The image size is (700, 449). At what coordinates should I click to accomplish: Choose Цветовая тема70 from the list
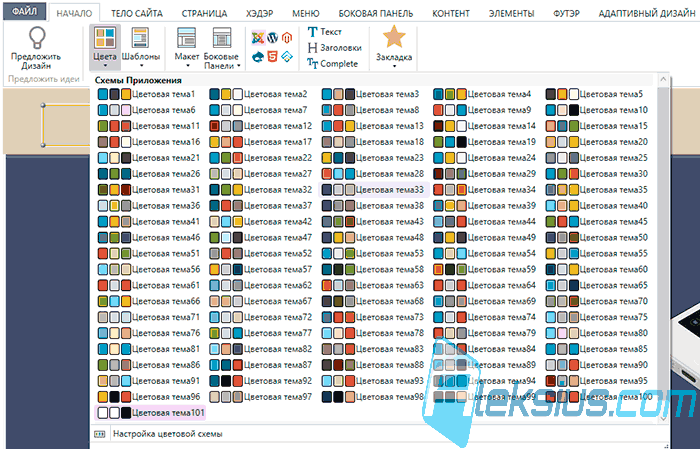point(597,301)
